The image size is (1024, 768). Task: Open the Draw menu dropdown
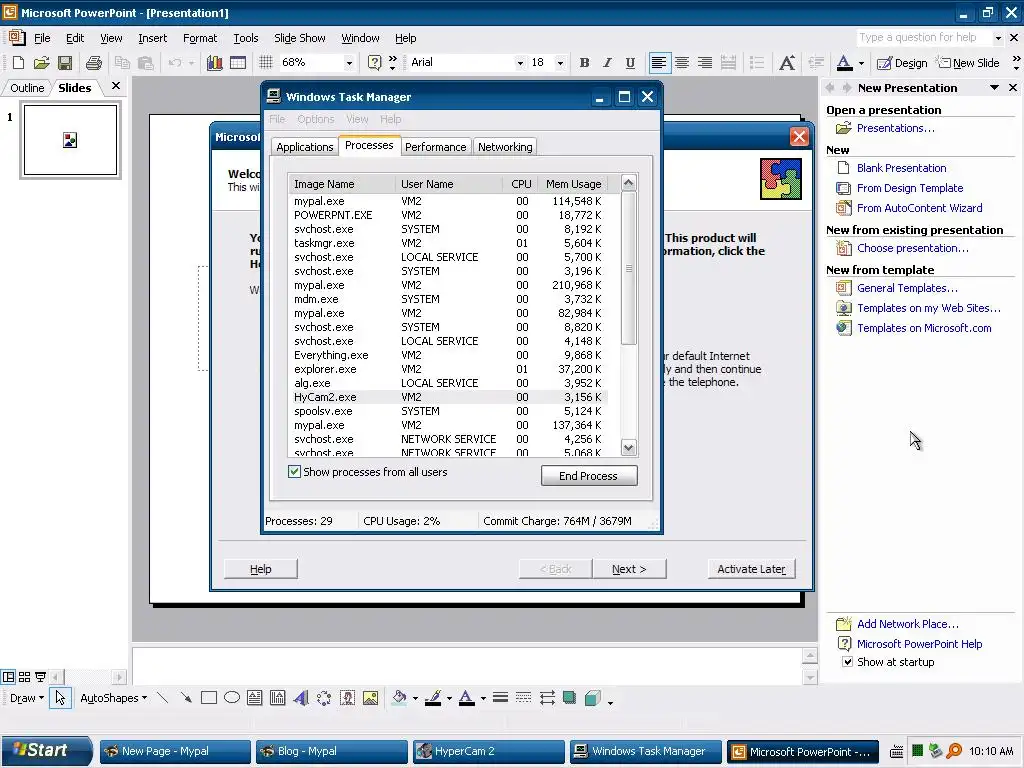click(27, 698)
